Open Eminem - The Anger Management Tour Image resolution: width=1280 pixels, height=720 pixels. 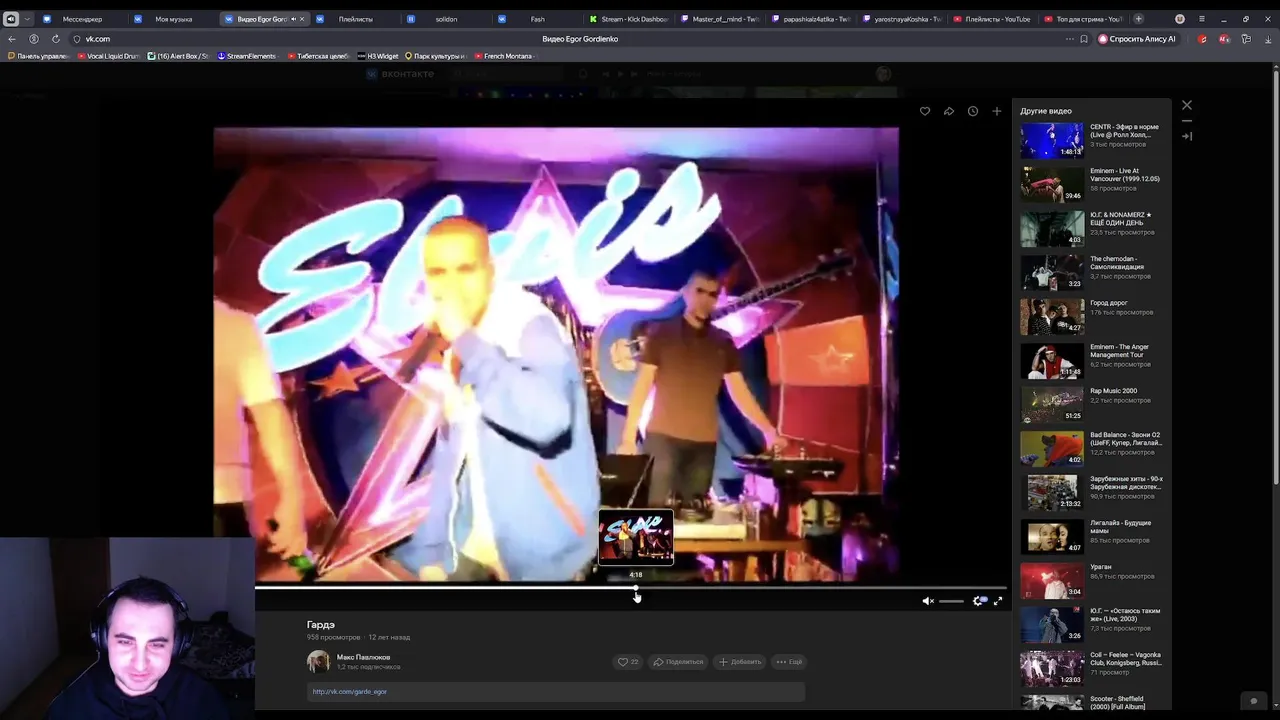tap(1091, 360)
